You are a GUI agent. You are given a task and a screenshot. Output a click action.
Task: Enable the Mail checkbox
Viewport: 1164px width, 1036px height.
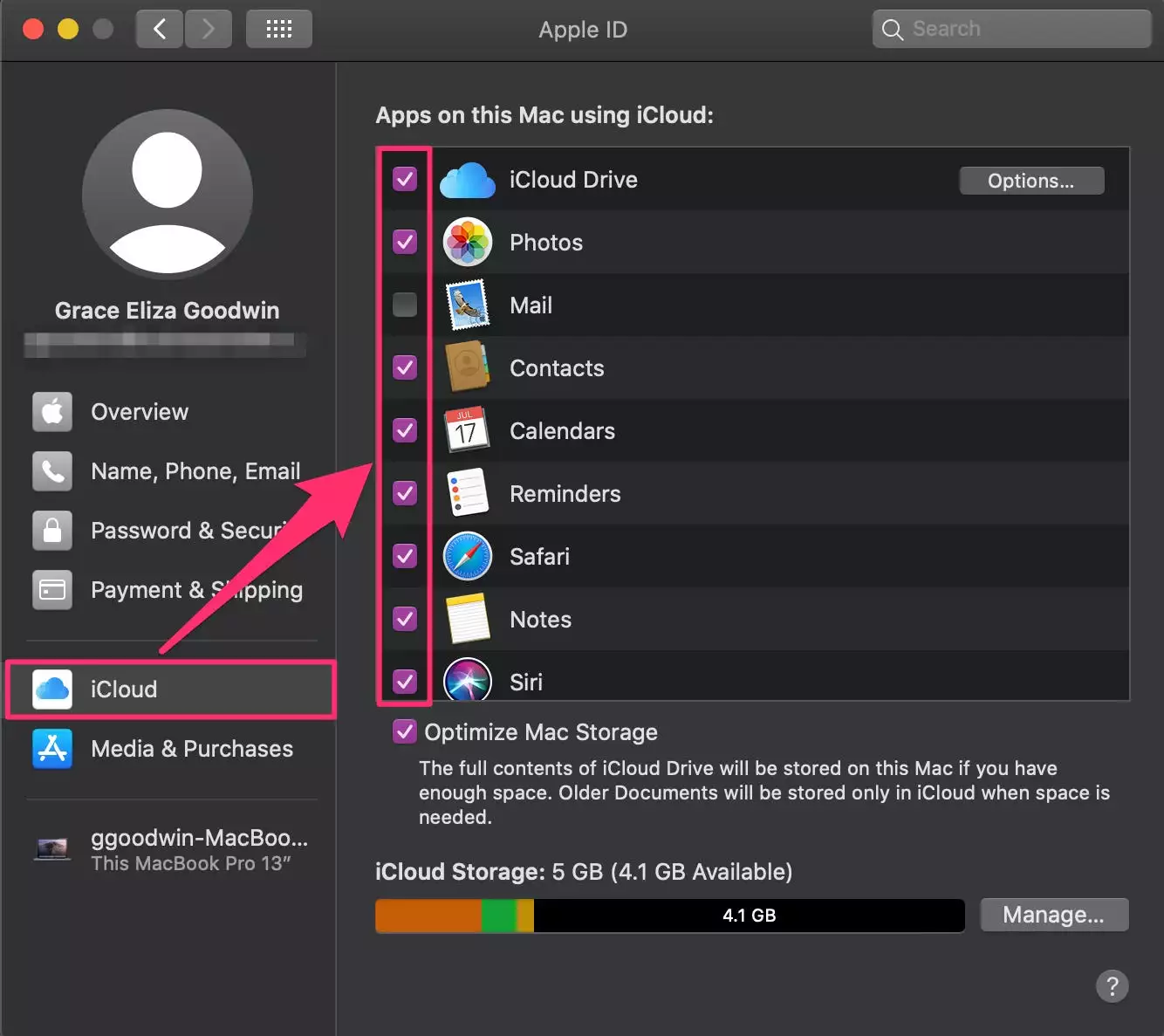click(405, 305)
